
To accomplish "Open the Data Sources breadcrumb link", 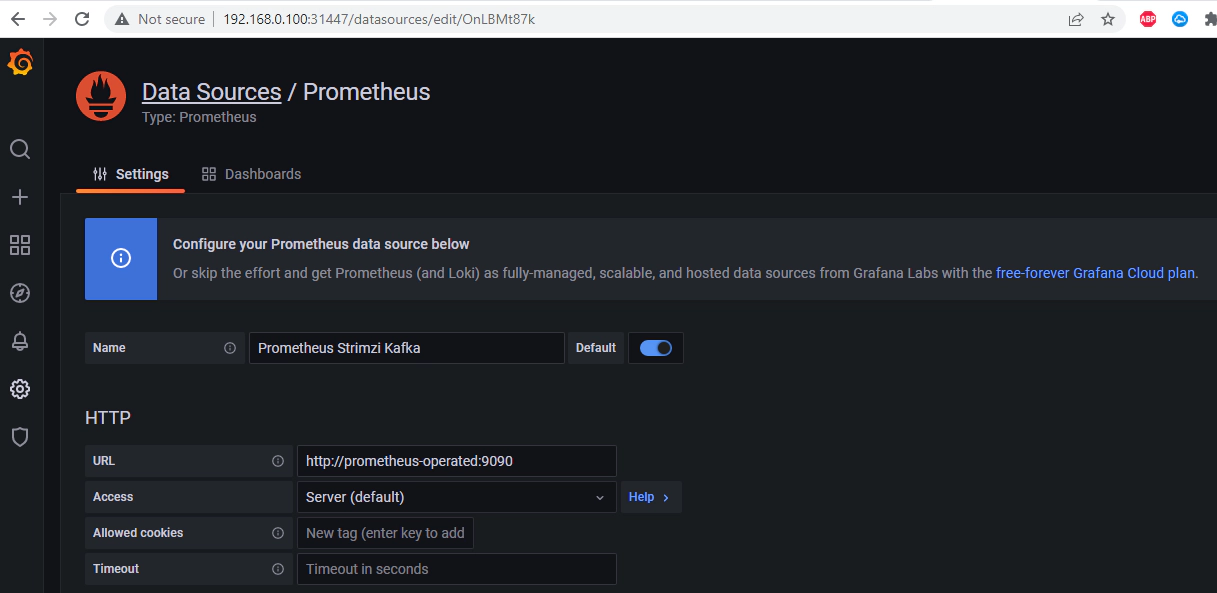I will click(x=212, y=92).
